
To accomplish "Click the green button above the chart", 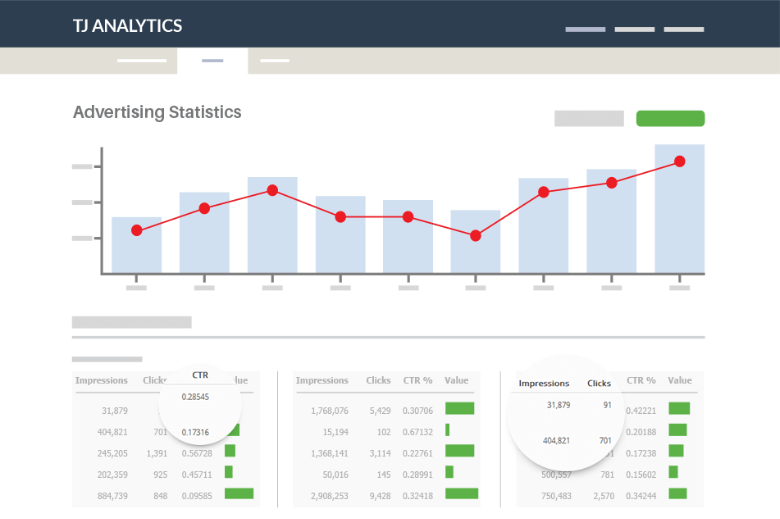I will point(670,118).
